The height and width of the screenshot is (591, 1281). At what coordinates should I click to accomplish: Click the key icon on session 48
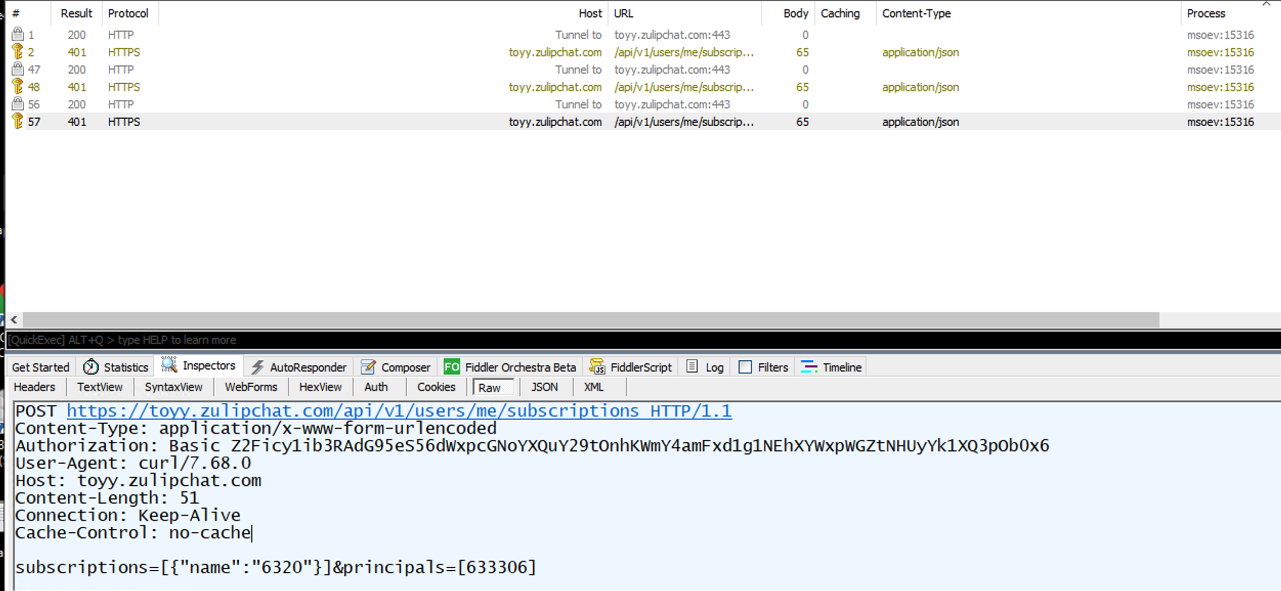tap(17, 87)
